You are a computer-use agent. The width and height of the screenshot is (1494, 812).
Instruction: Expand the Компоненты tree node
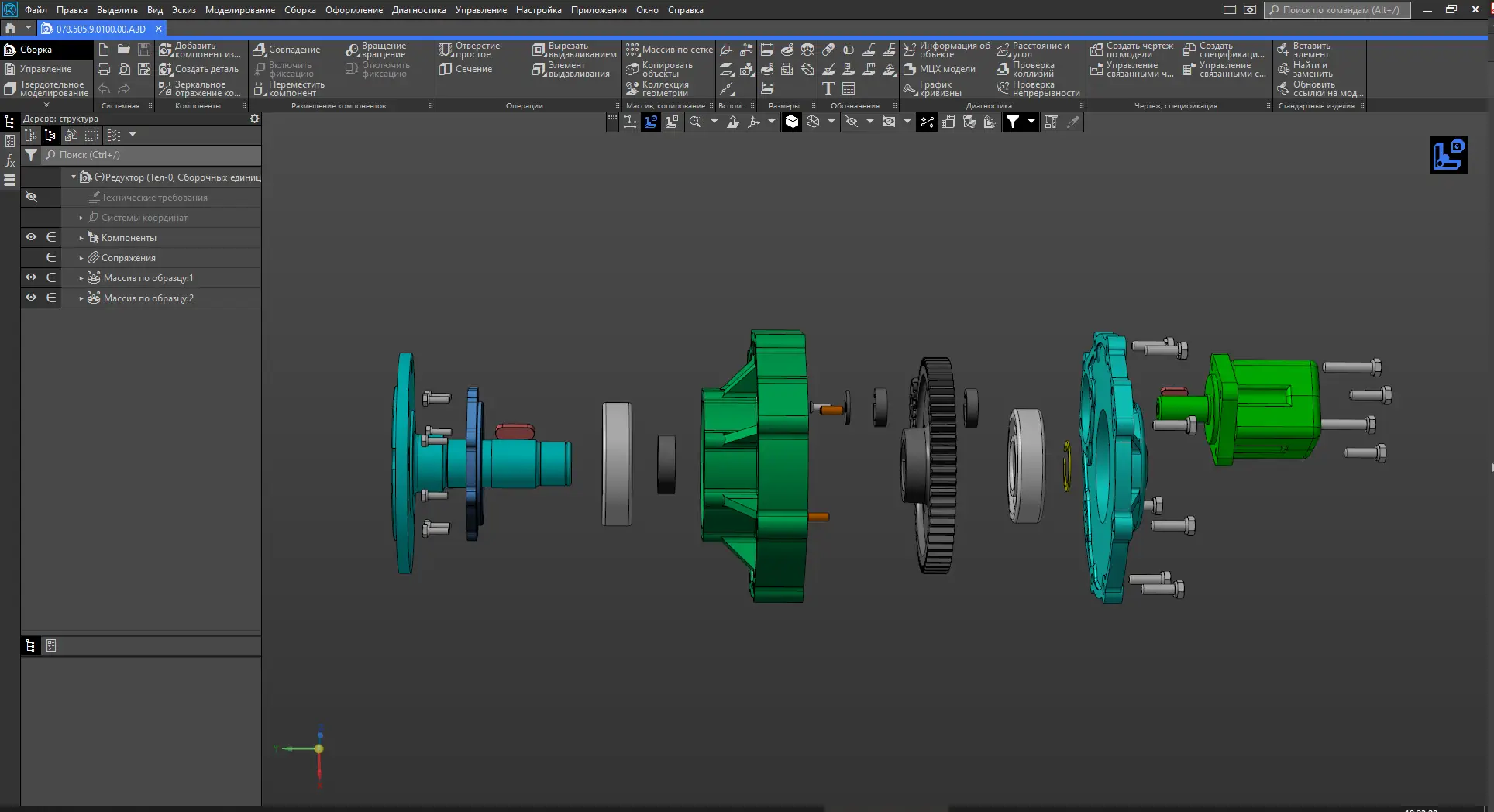(x=81, y=238)
